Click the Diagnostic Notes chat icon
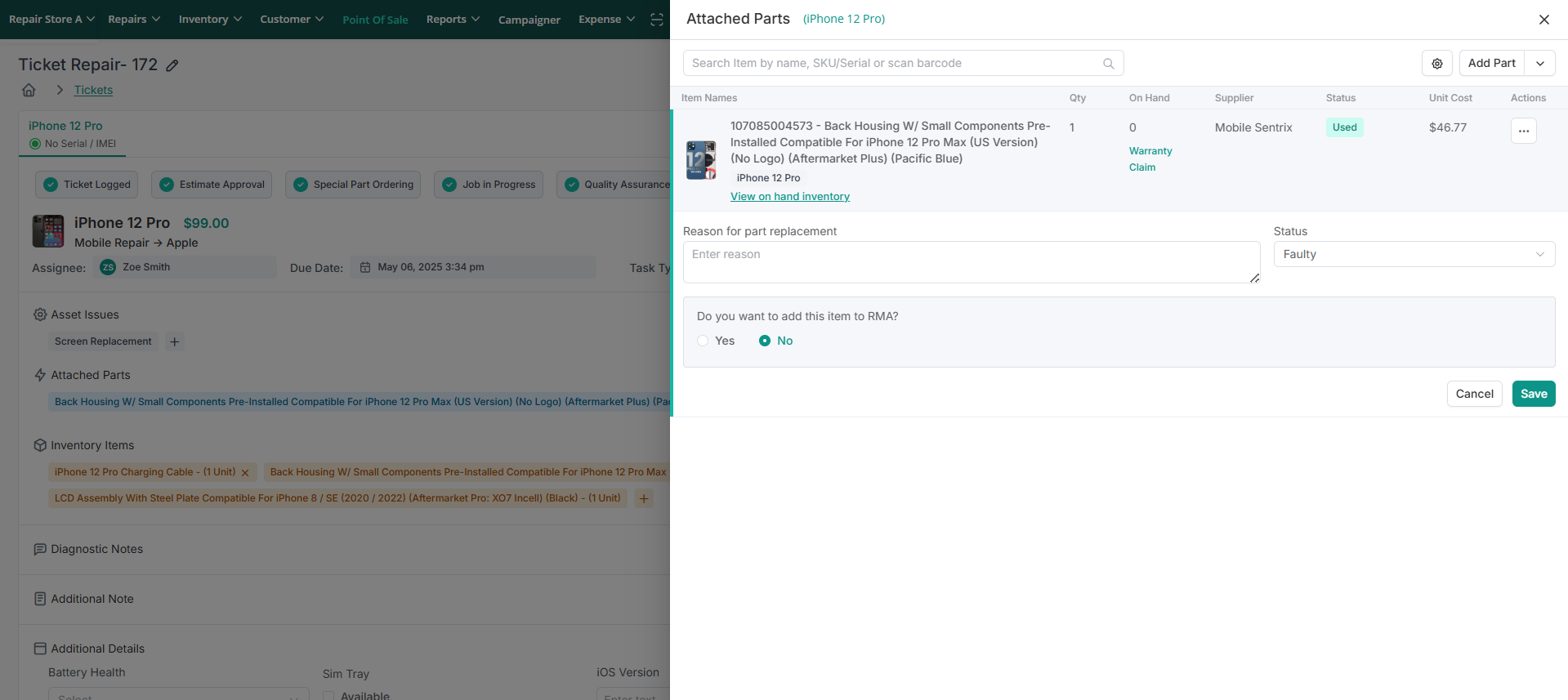The image size is (1568, 700). click(40, 549)
